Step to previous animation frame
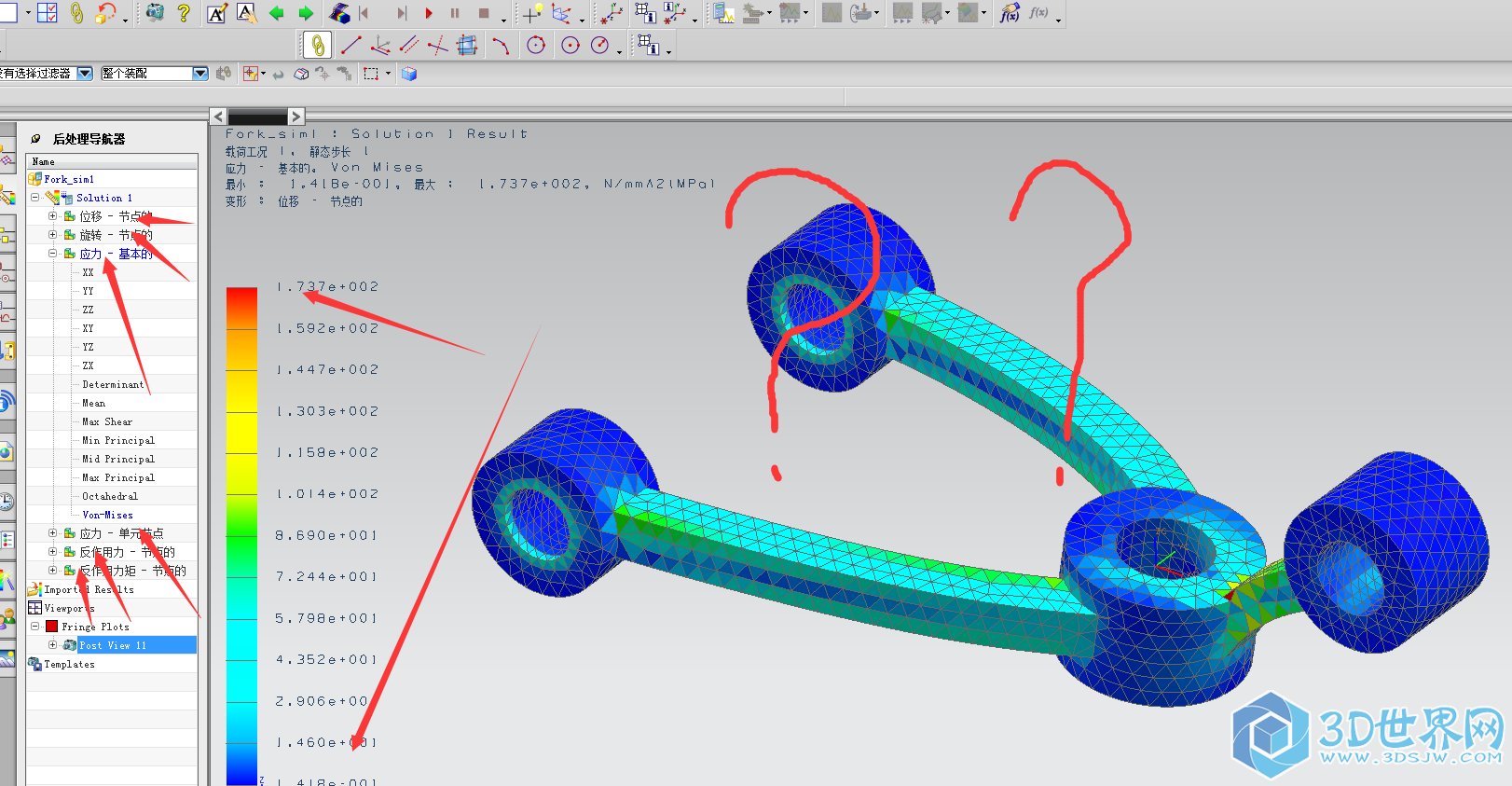The width and height of the screenshot is (1512, 786). [x=364, y=13]
